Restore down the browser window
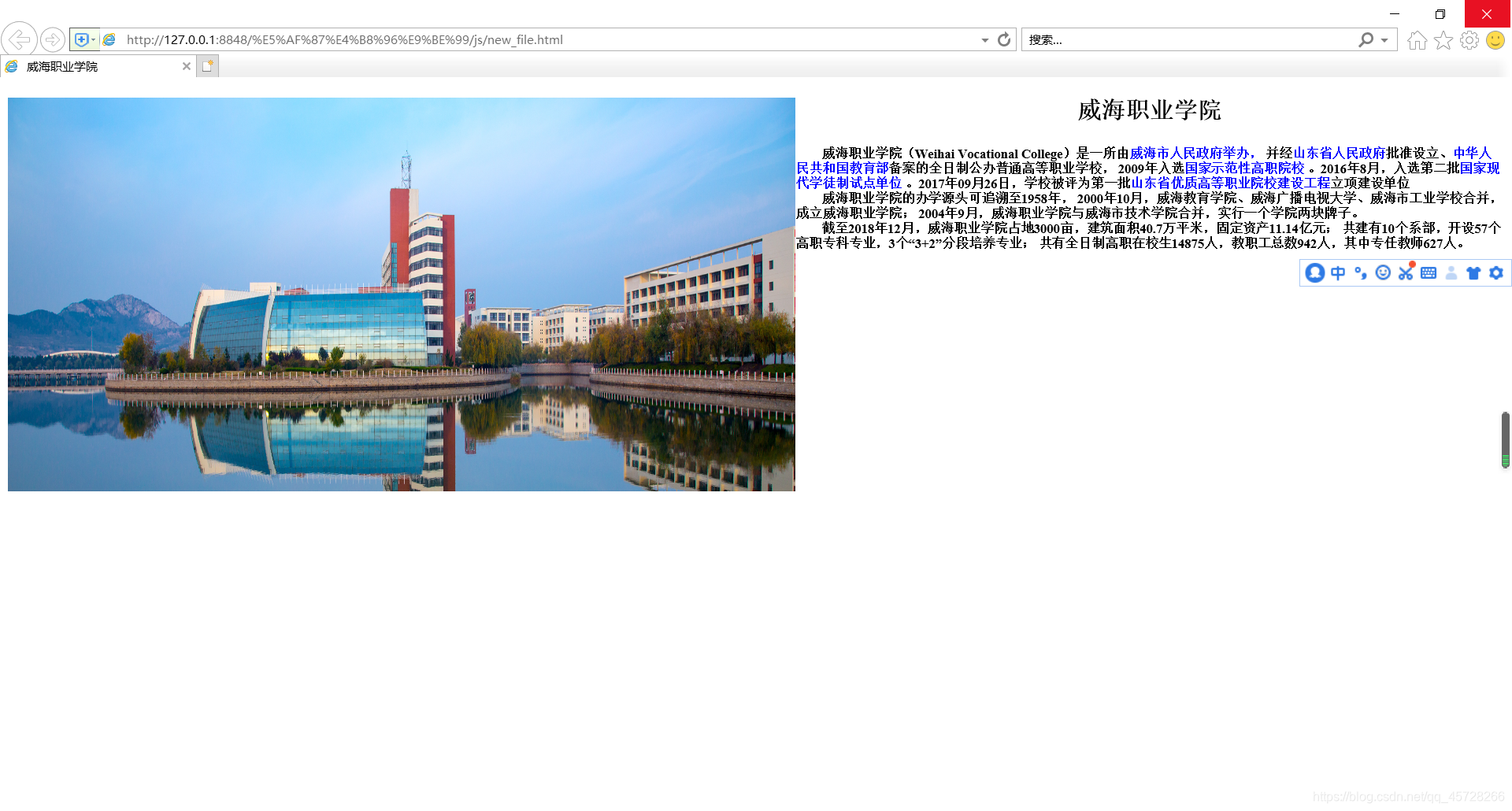The image size is (1512, 811). click(x=1440, y=13)
